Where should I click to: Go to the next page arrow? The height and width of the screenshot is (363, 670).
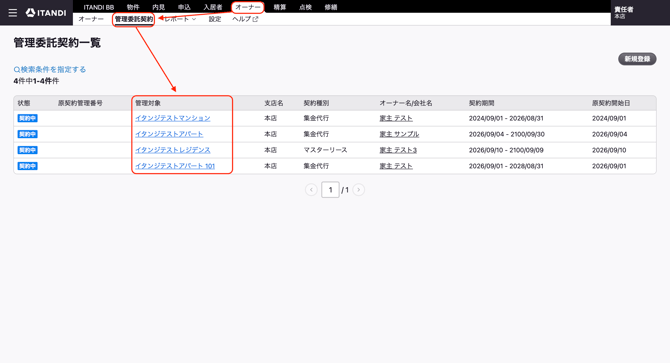(x=359, y=190)
